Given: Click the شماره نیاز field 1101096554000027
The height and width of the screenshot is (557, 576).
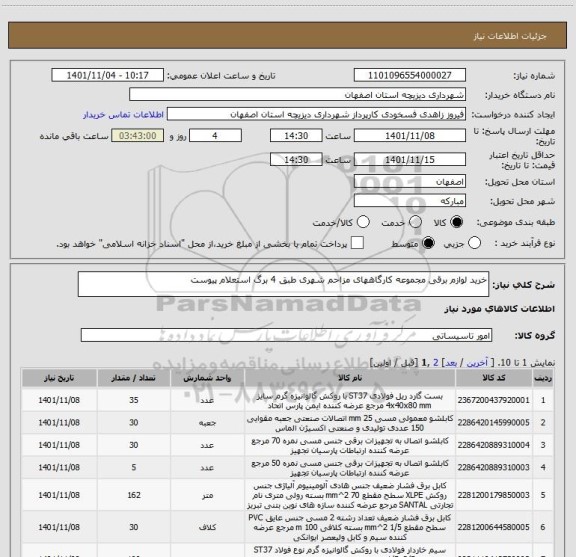Looking at the screenshot, I should pyautogui.click(x=410, y=75).
